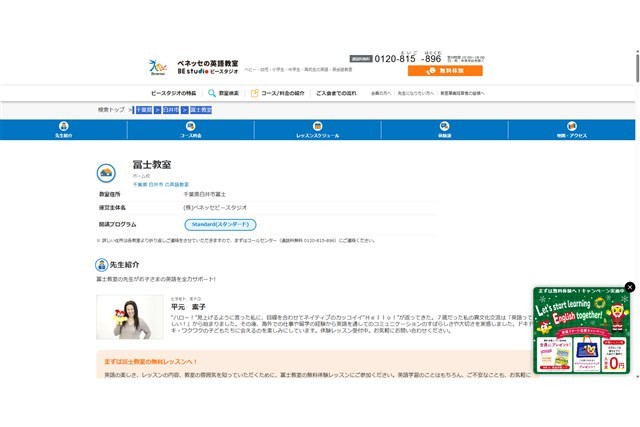Click the address value 千葉県白井市冨士
The image size is (640, 427).
pos(204,194)
